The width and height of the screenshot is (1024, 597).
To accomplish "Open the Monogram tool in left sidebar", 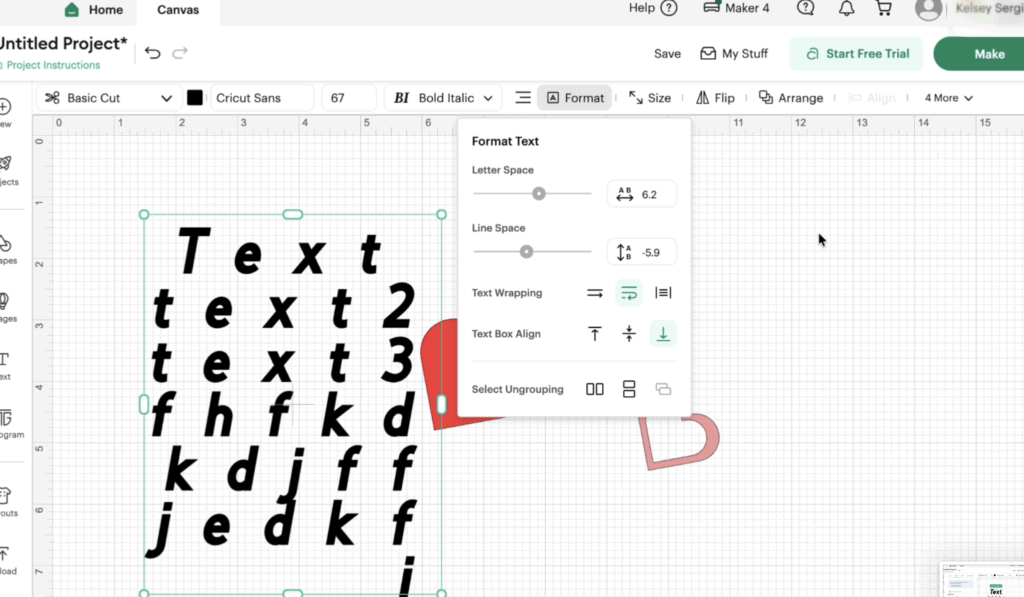I will tap(7, 424).
